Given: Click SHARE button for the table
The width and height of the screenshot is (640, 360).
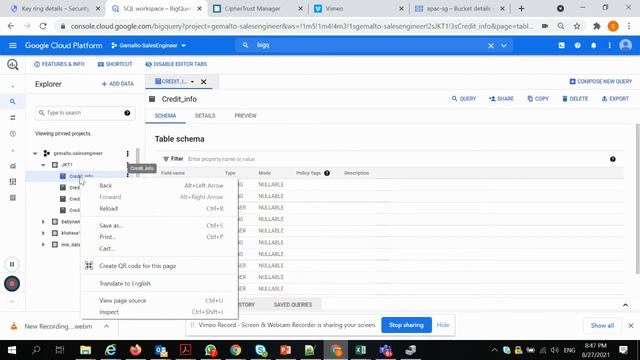Looking at the screenshot, I should [x=501, y=99].
